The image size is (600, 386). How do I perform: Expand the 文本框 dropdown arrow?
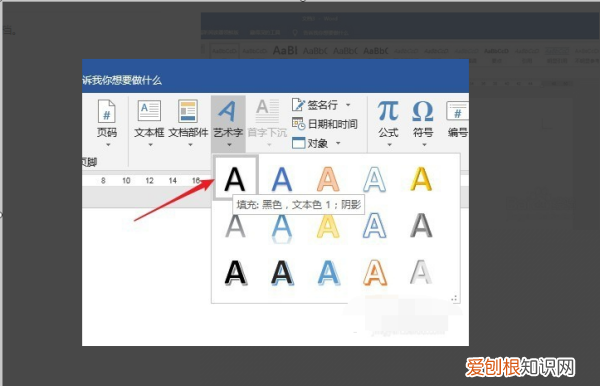(x=150, y=145)
